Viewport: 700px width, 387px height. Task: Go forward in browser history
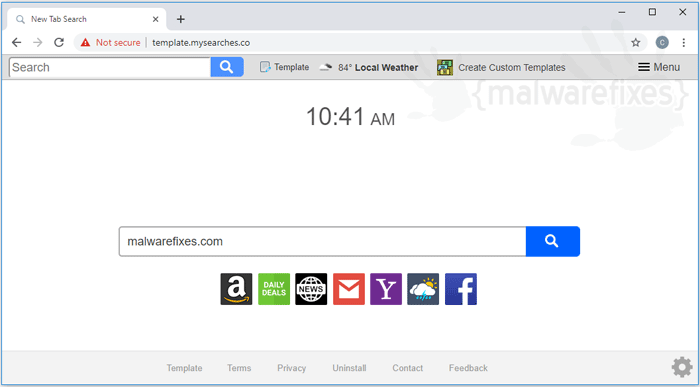pos(38,42)
